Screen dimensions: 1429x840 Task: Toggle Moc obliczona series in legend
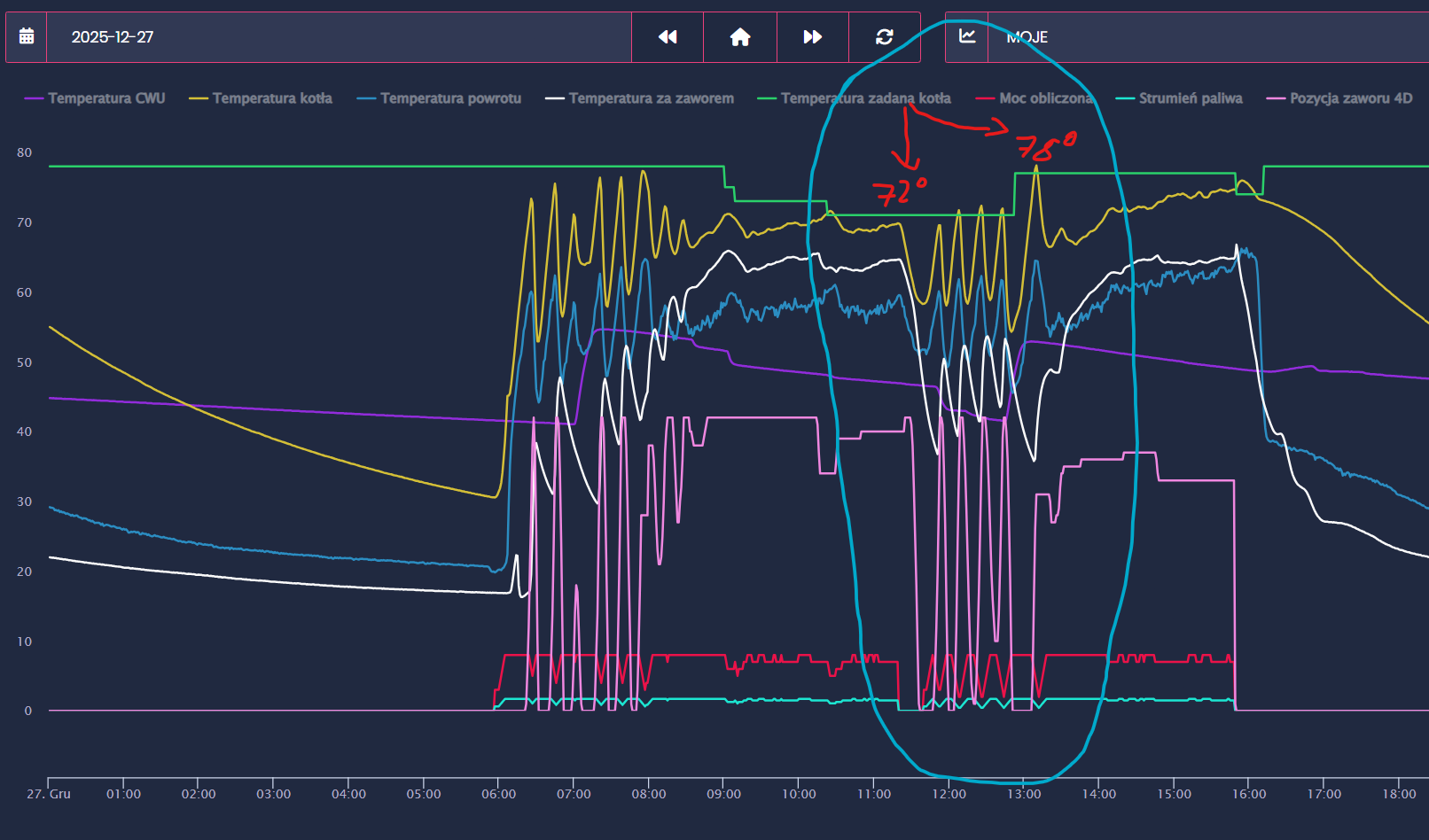click(x=1045, y=98)
